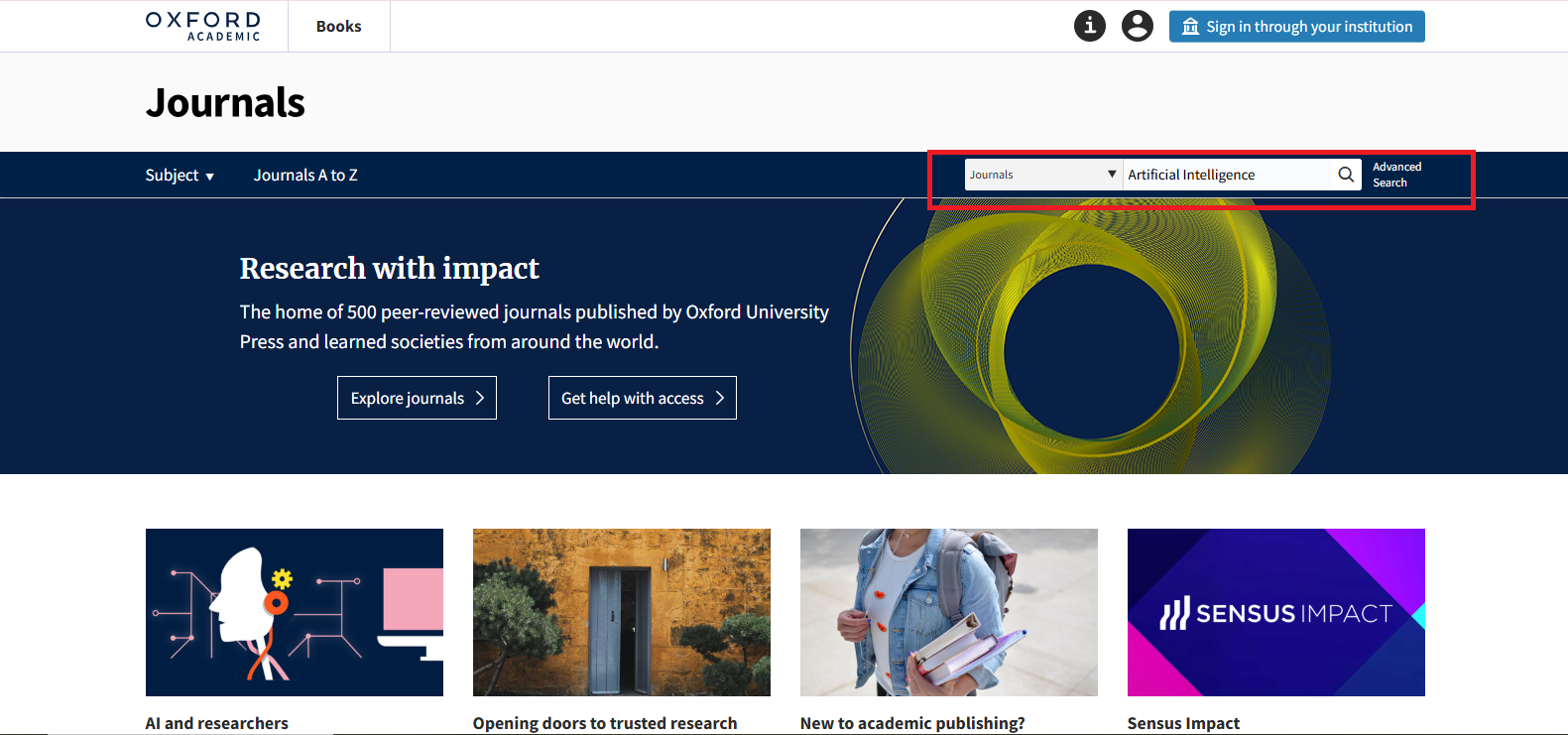Viewport: 1568px width, 735px height.
Task: Open the AI and researchers illustration
Action: (295, 612)
